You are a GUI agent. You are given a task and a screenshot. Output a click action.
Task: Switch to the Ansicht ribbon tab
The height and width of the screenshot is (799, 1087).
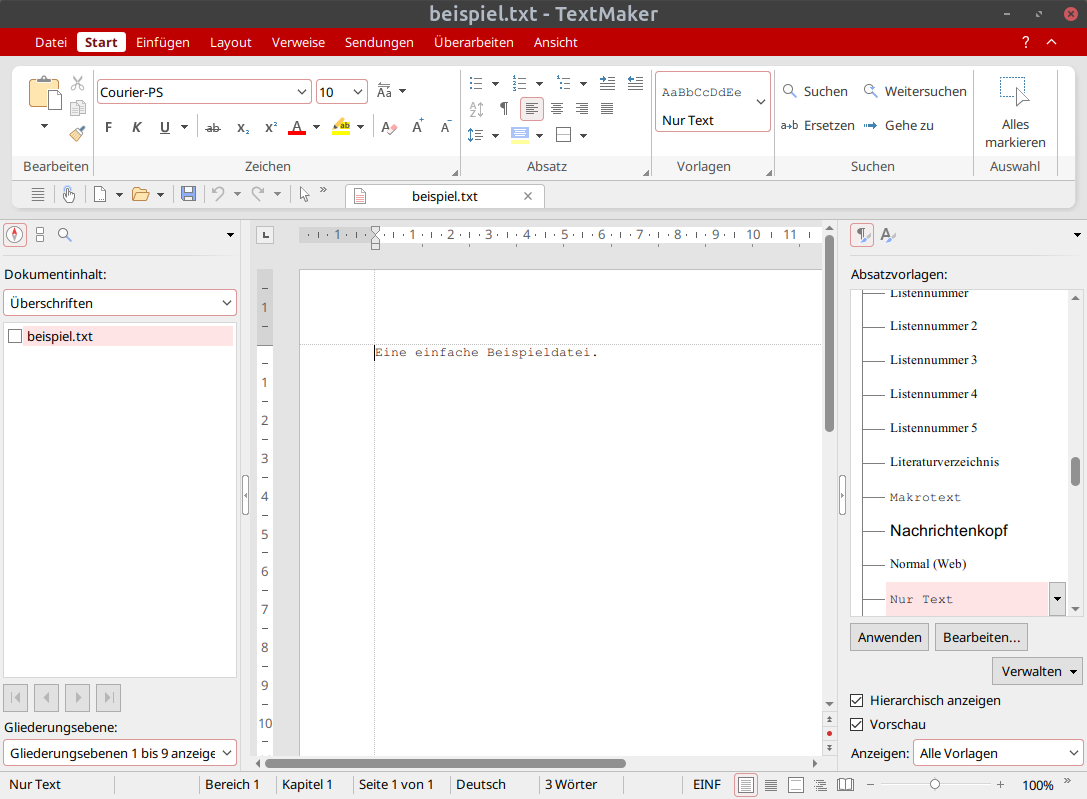pyautogui.click(x=555, y=42)
